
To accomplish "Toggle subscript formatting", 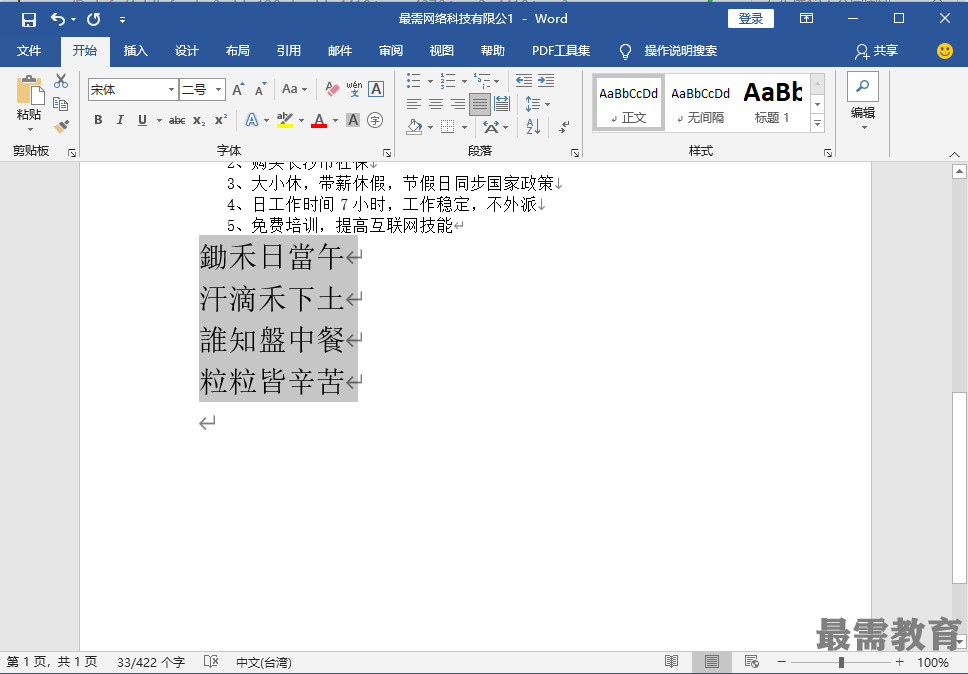I will [x=199, y=120].
